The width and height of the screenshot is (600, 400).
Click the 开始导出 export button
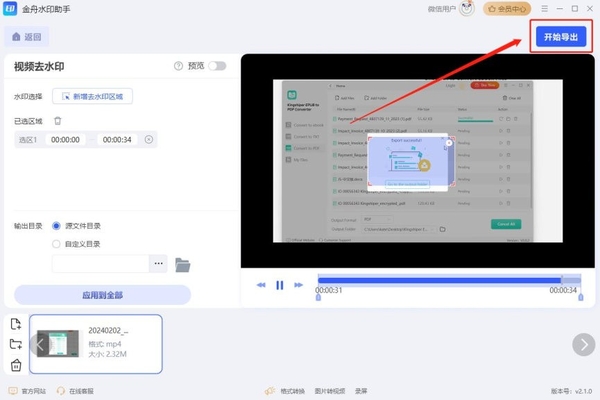coord(561,37)
